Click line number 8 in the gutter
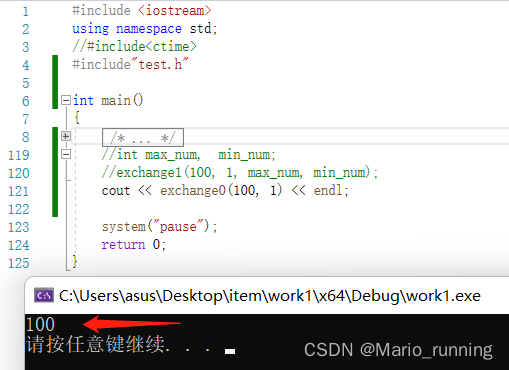 point(26,137)
